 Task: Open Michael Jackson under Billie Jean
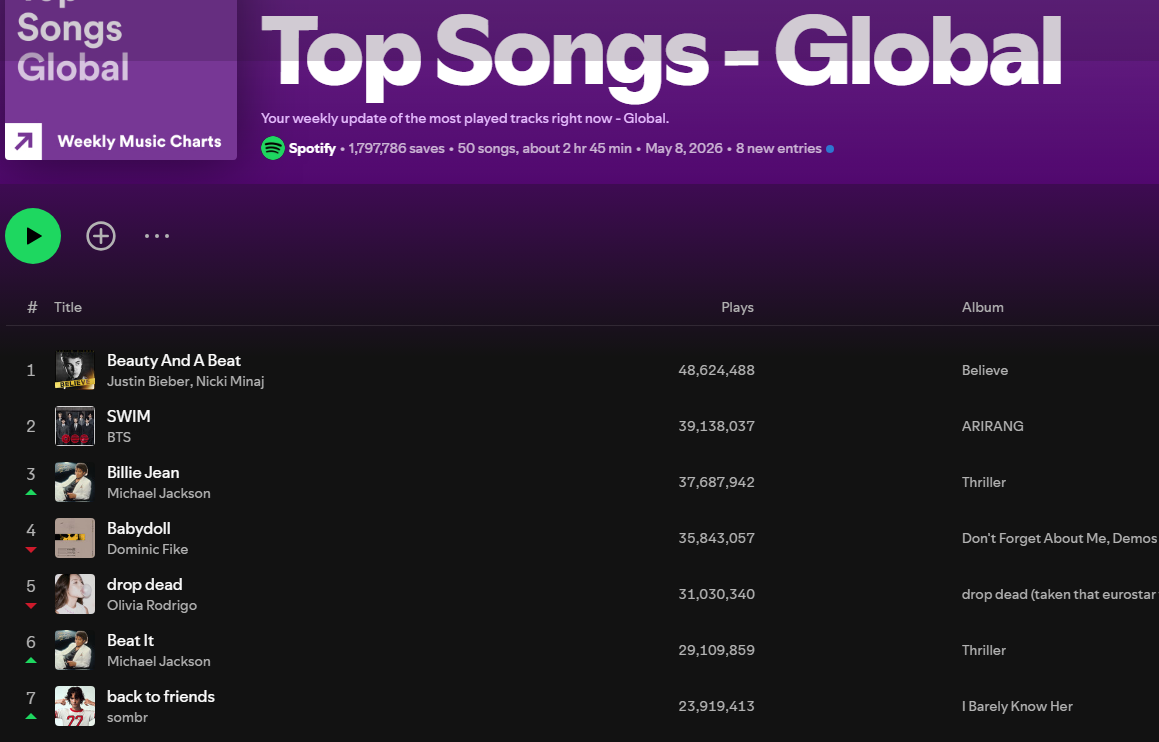159,494
